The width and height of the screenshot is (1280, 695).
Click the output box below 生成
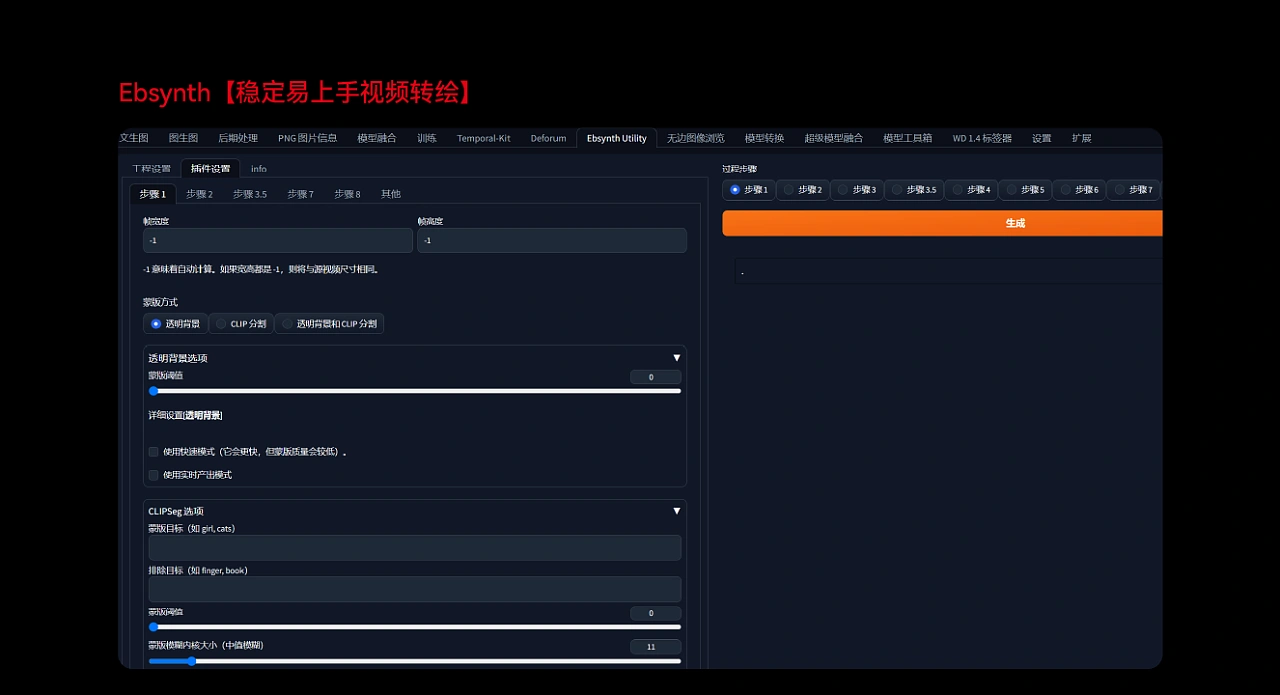(x=948, y=272)
